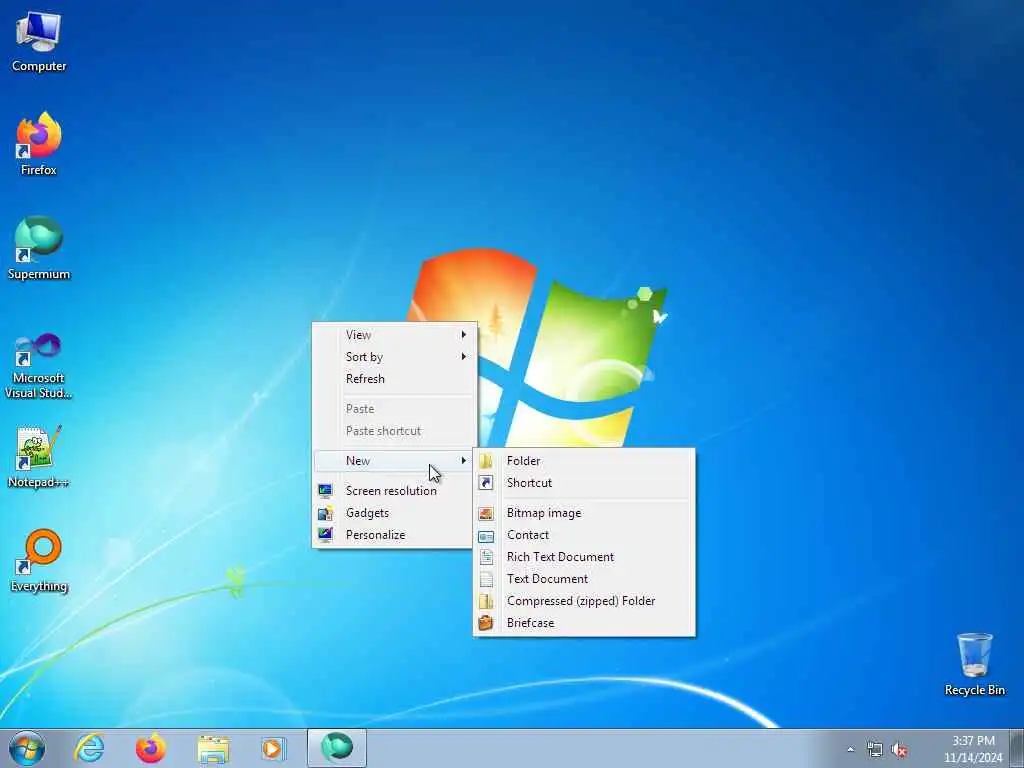Screen dimensions: 1024x768
Task: Launch Internet Explorer from the taskbar
Action: pos(89,748)
